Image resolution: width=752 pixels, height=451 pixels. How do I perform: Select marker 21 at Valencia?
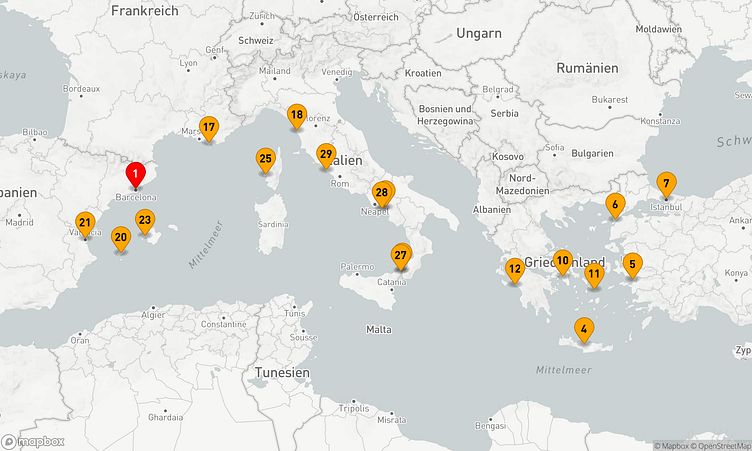pos(85,224)
